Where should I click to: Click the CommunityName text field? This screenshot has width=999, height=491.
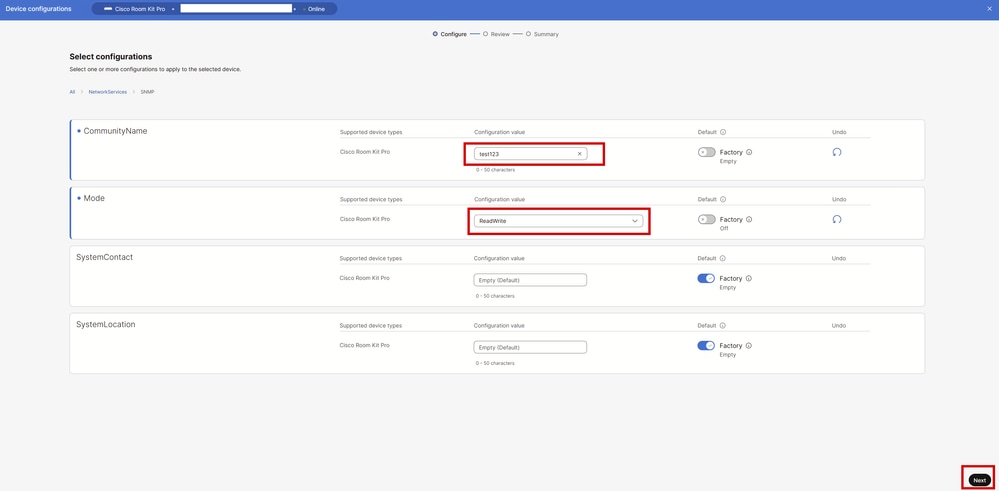[x=531, y=154]
